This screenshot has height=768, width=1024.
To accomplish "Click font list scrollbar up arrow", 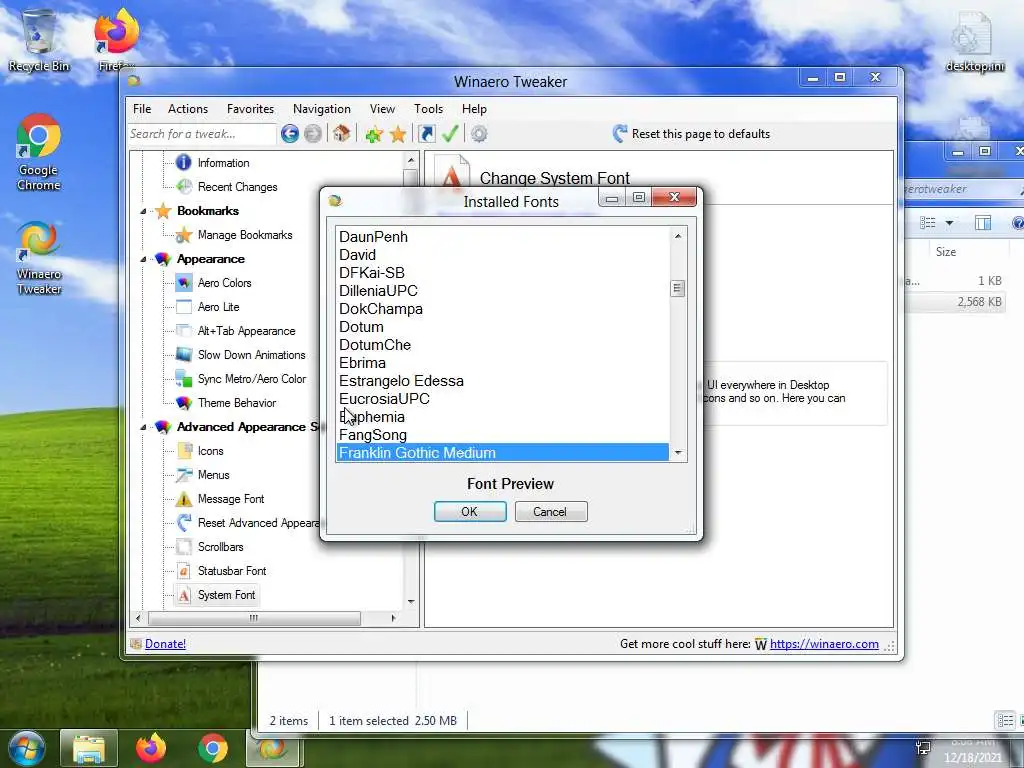I will (x=678, y=236).
